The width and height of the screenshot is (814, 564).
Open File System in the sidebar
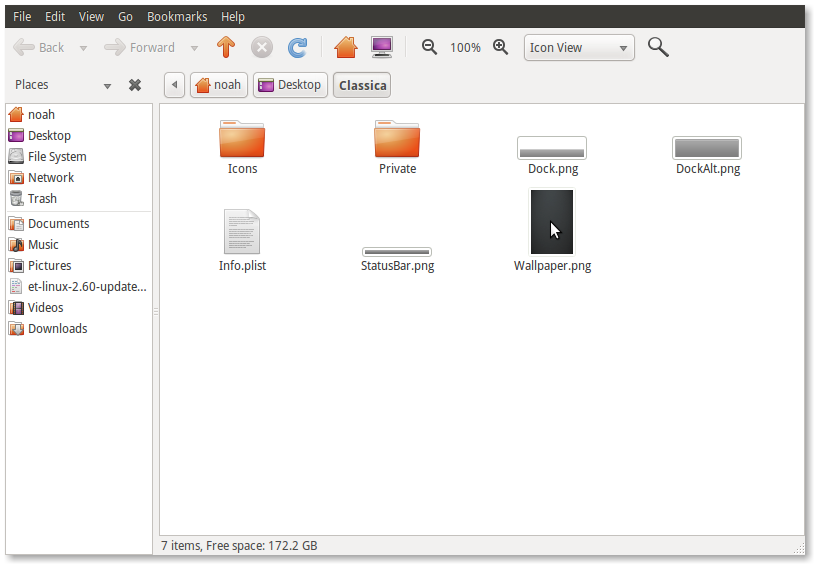(x=79, y=156)
